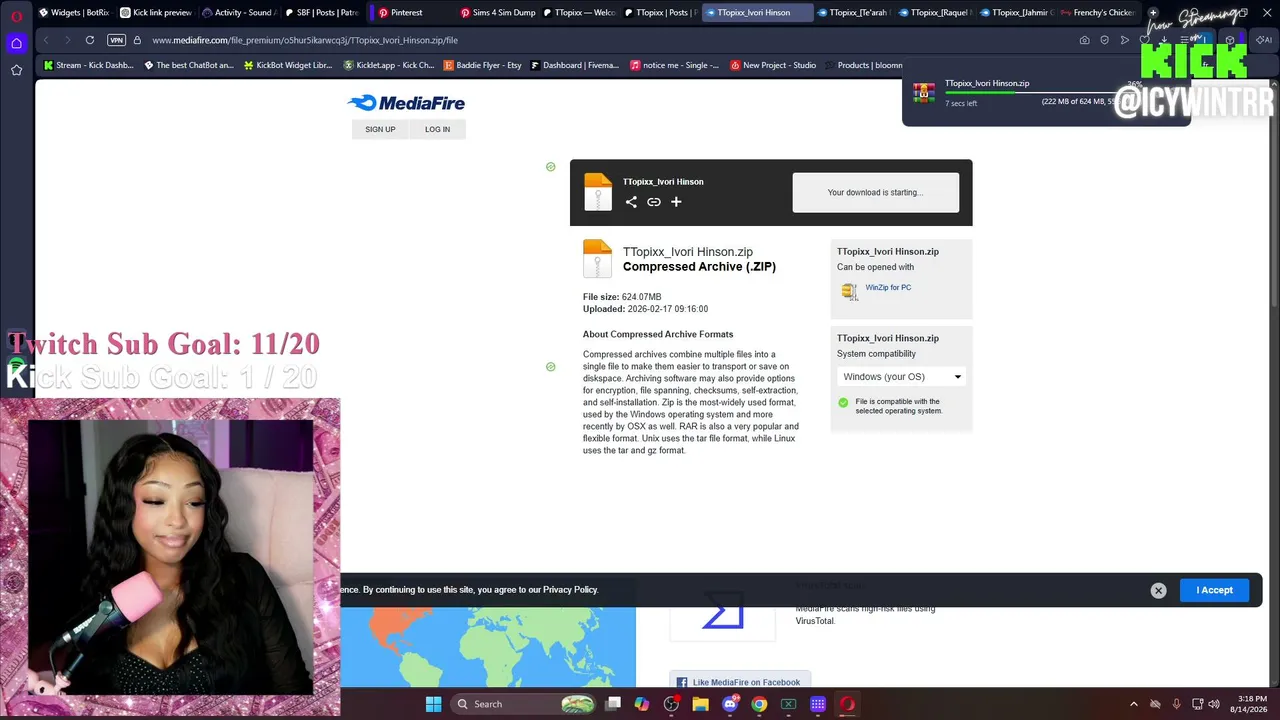This screenshot has width=1280, height=720.
Task: Click the SIGN UP button
Action: coord(380,129)
